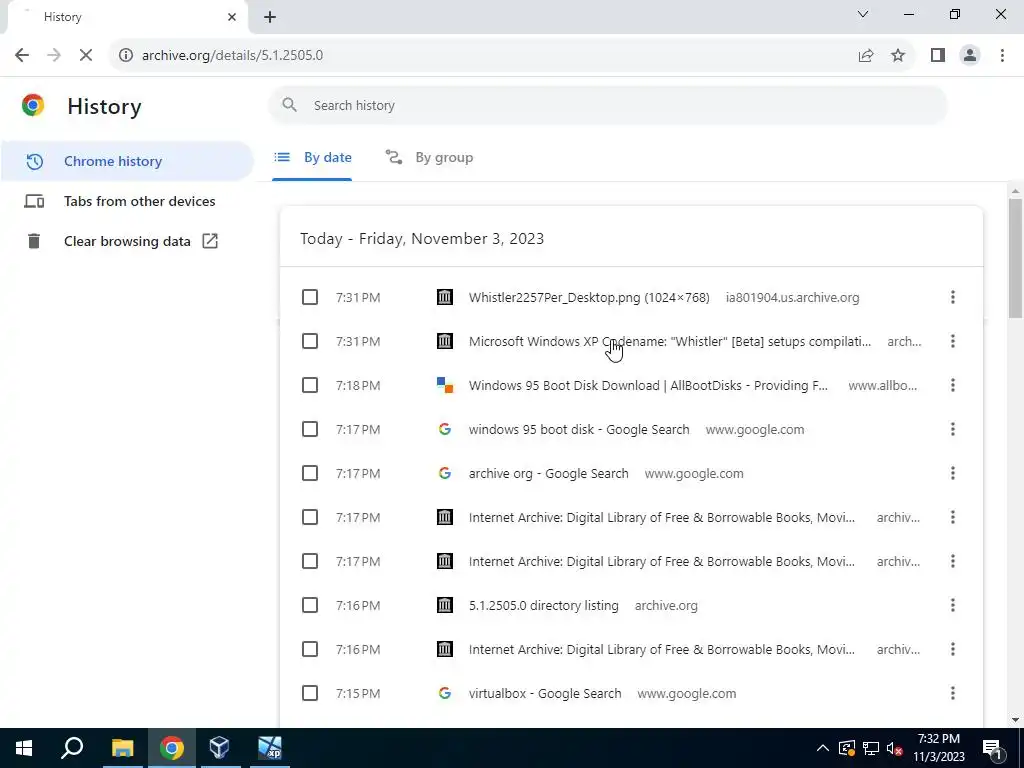Check the virtualbox Google Search checkbox
The image size is (1024, 768).
point(310,693)
